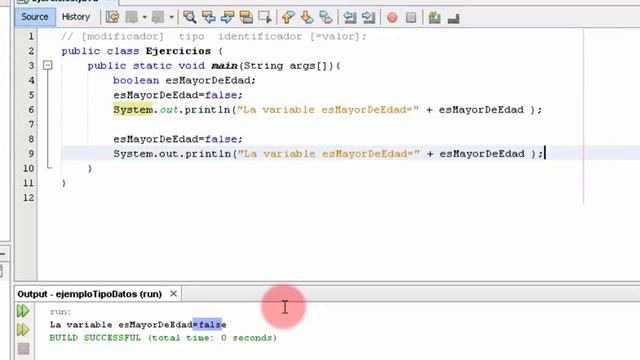Find the next occurrence
The width and height of the screenshot is (640, 360).
pyautogui.click(x=227, y=17)
